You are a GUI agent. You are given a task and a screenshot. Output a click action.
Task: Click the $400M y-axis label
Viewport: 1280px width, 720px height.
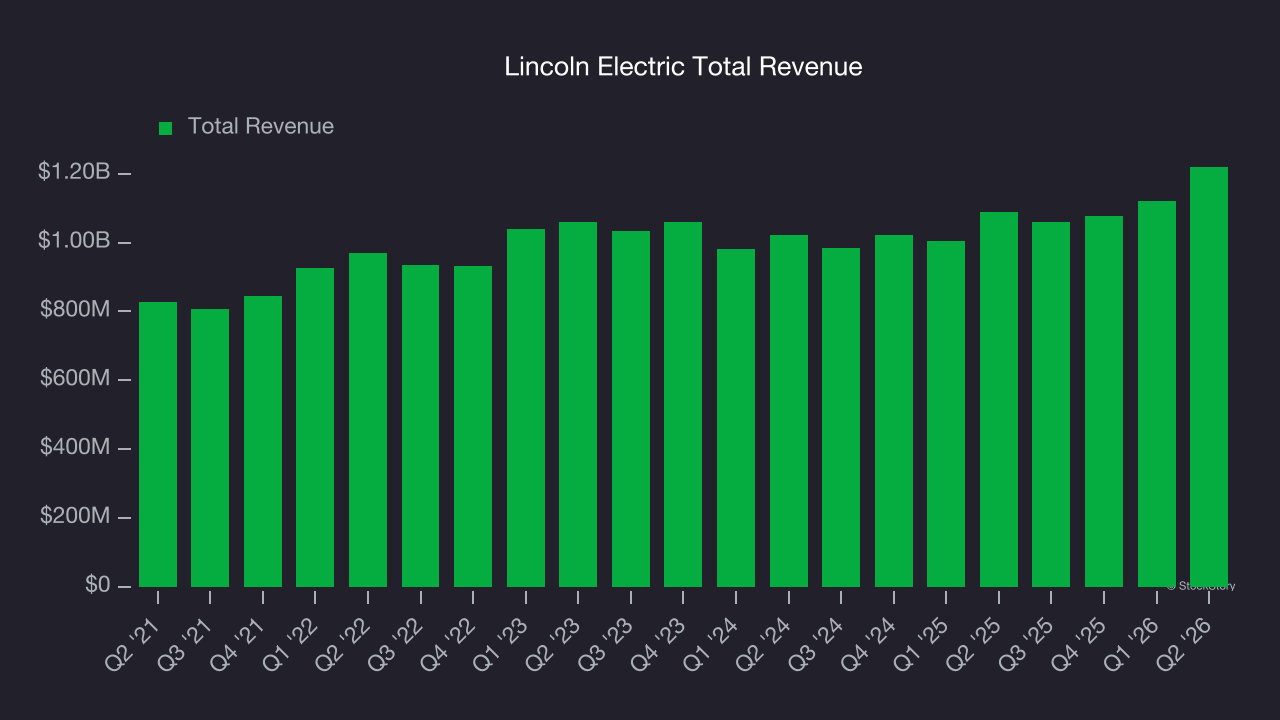[75, 447]
